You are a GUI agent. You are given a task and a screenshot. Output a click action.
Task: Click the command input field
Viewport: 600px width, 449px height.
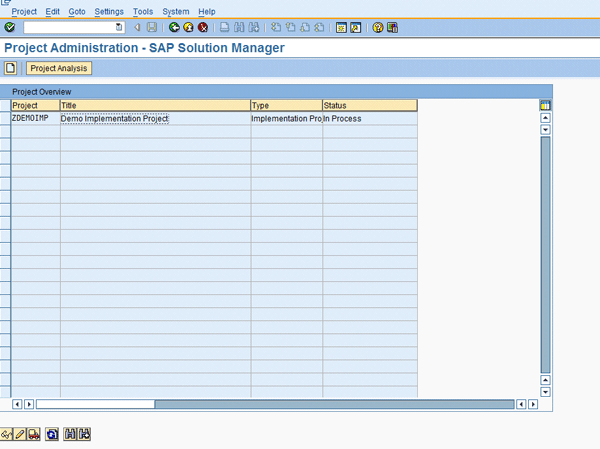coord(70,27)
